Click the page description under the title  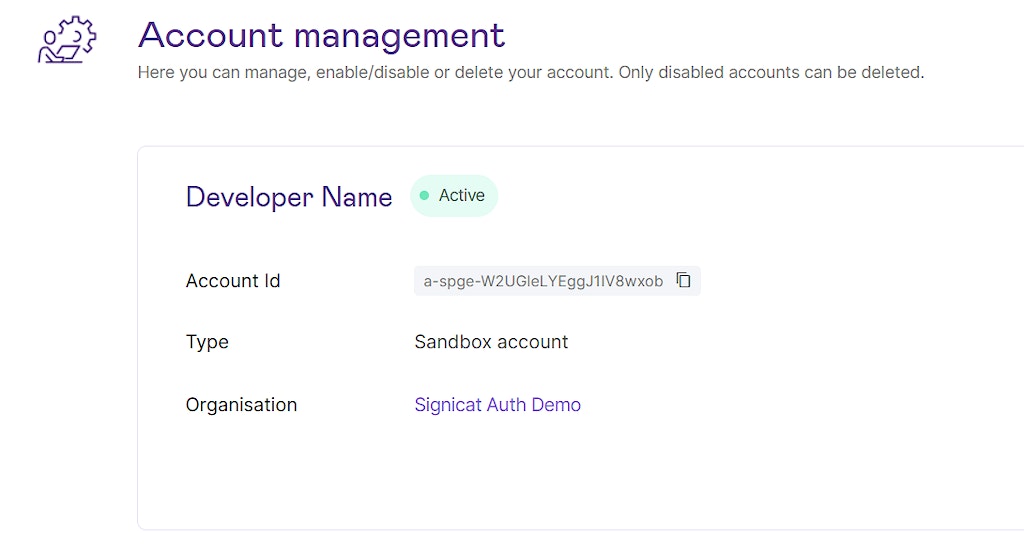click(530, 73)
